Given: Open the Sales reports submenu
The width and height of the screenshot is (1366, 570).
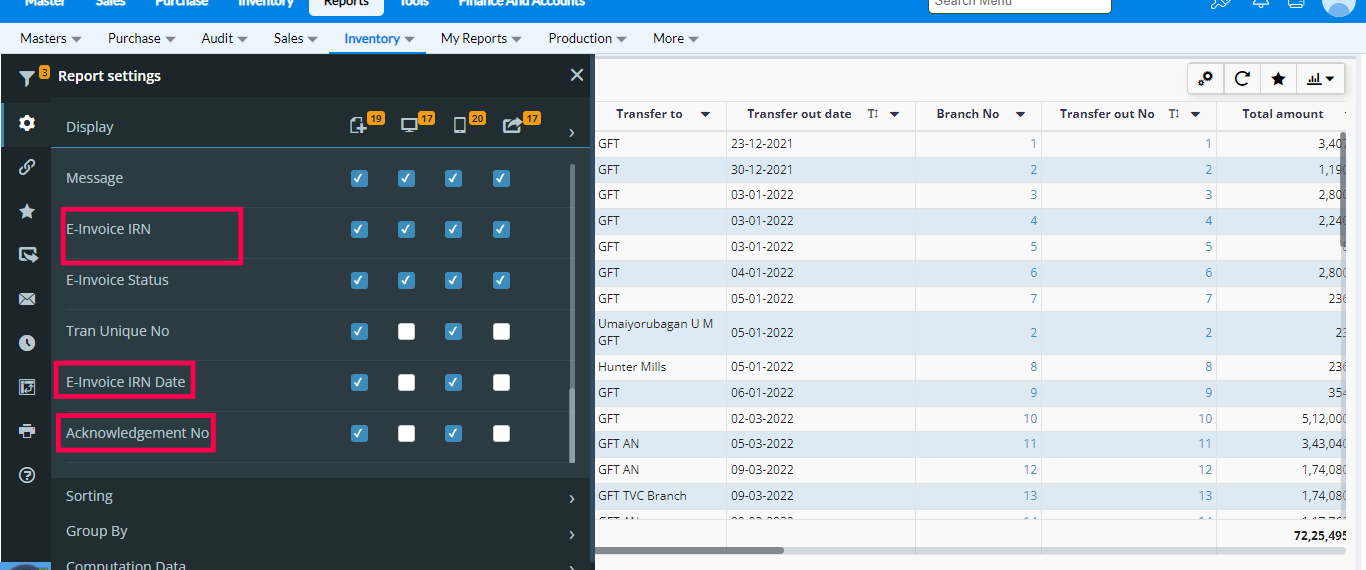Looking at the screenshot, I should click(x=296, y=38).
